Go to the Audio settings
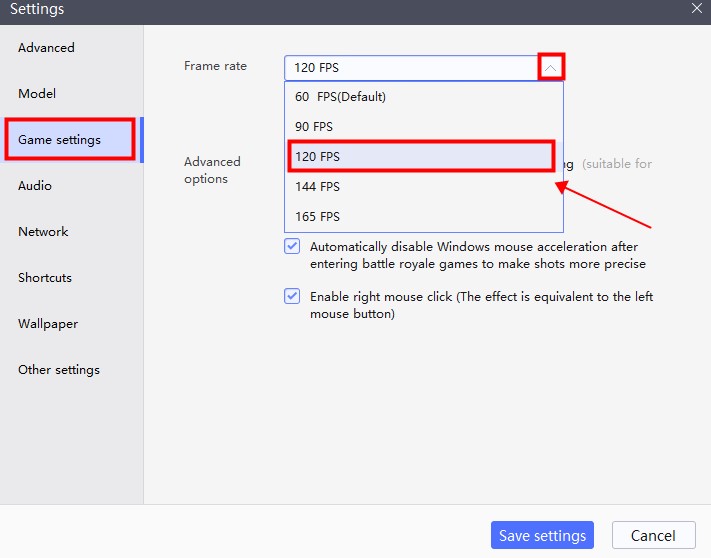This screenshot has width=711, height=558. (x=35, y=185)
